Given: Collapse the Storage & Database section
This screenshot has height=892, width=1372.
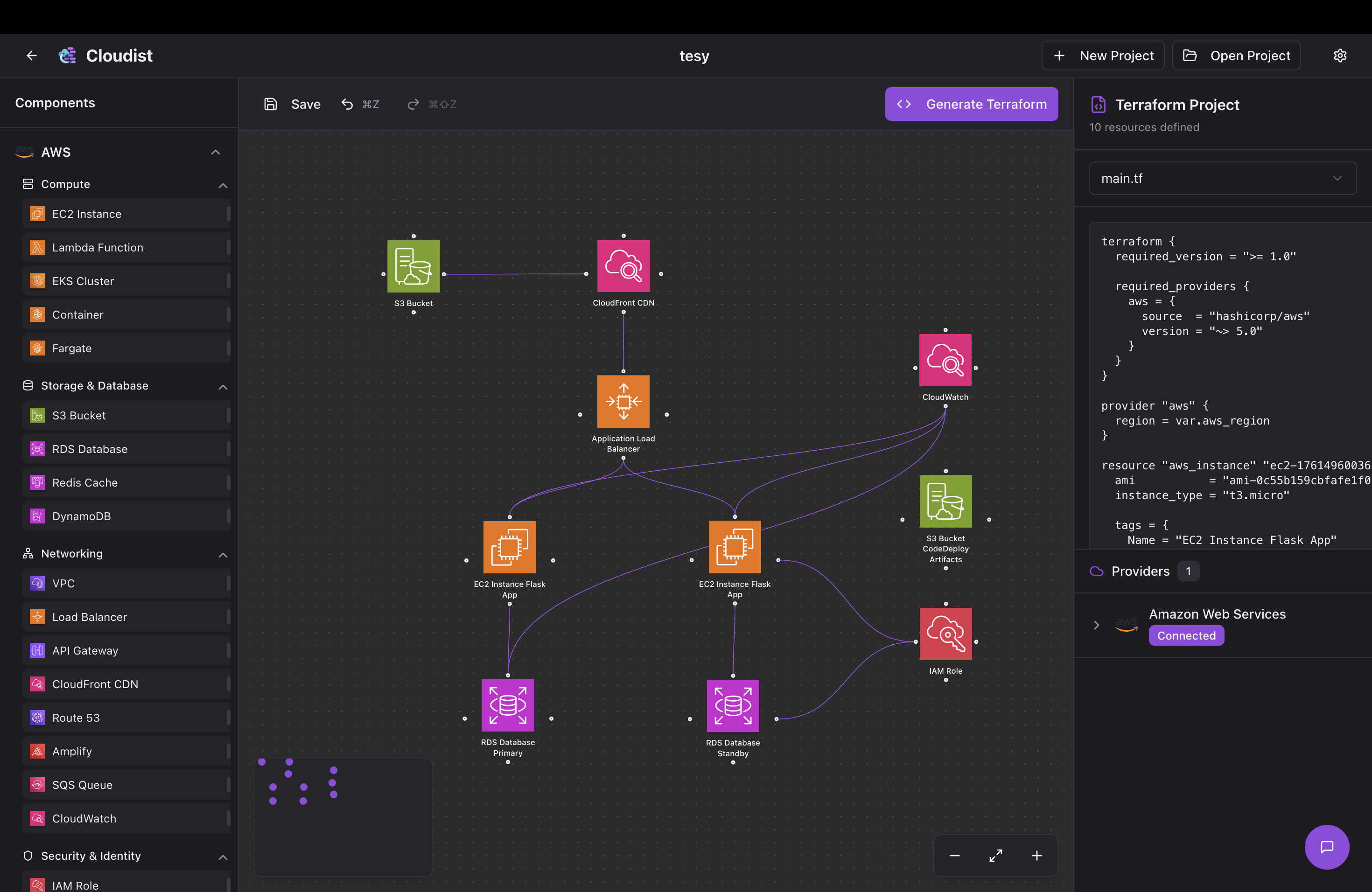Looking at the screenshot, I should click(223, 387).
